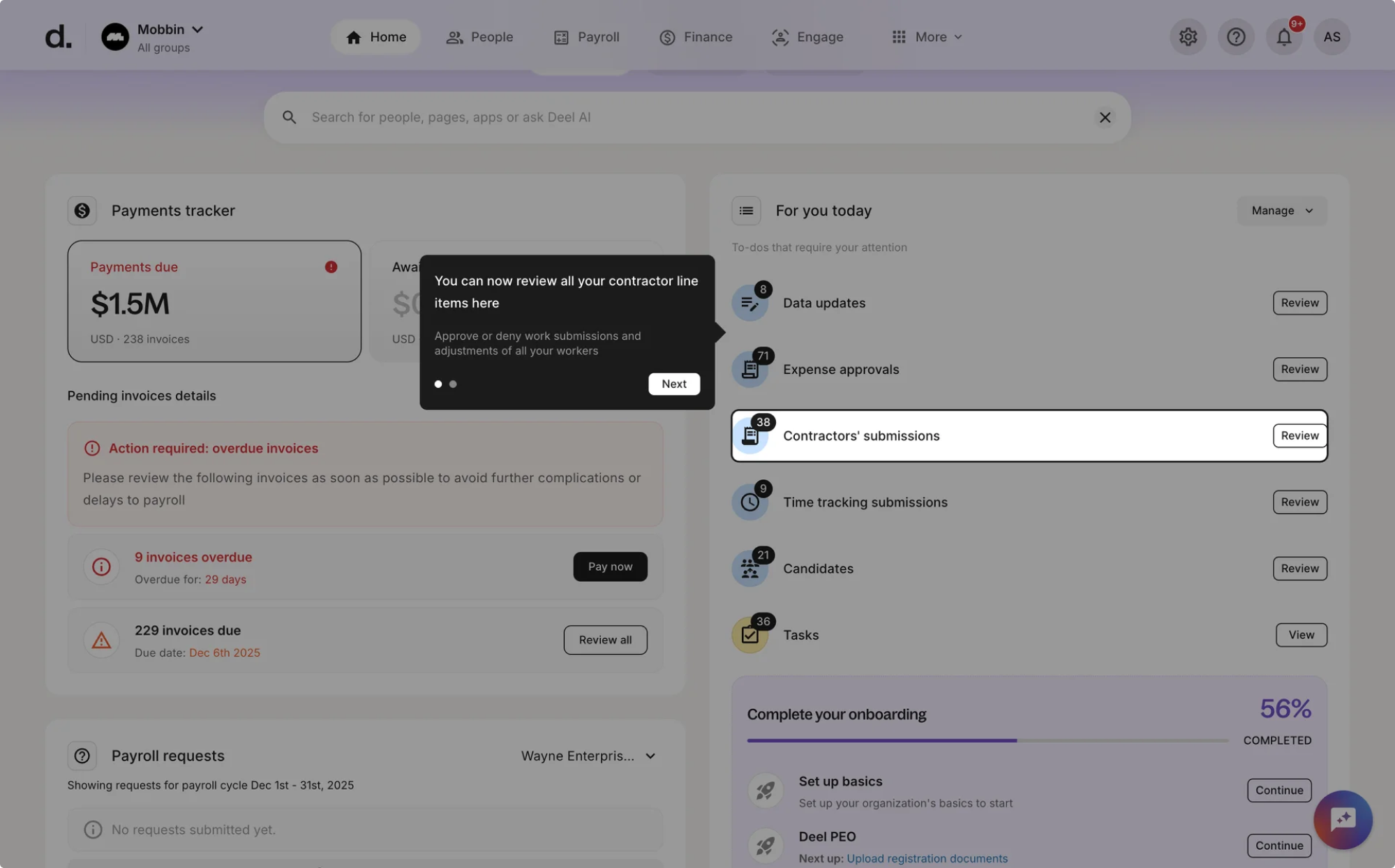Screen dimensions: 1395x868
Task: Click the Time tracking submissions clock icon
Action: (x=749, y=502)
